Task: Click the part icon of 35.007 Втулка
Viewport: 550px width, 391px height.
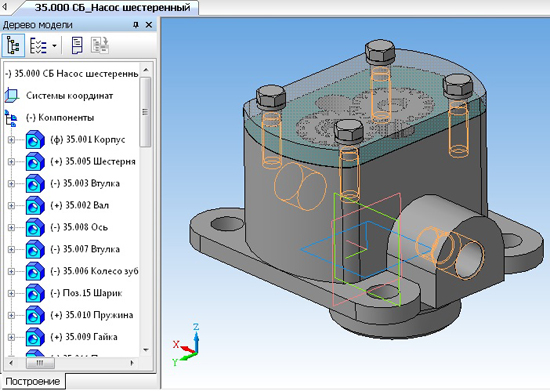Action: [x=35, y=249]
